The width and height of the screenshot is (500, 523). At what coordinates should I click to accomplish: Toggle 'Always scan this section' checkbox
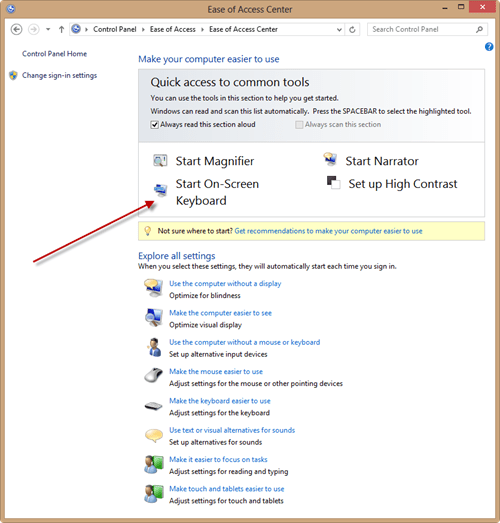coord(299,125)
